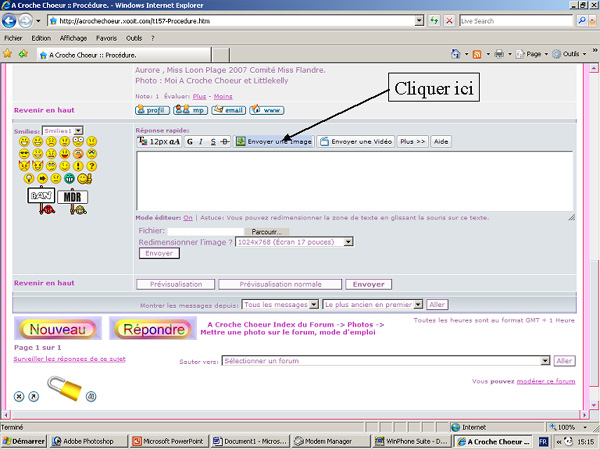The image size is (600, 450).
Task: Switch to Microsoft PowerPoint in the taskbar
Action: 168,441
